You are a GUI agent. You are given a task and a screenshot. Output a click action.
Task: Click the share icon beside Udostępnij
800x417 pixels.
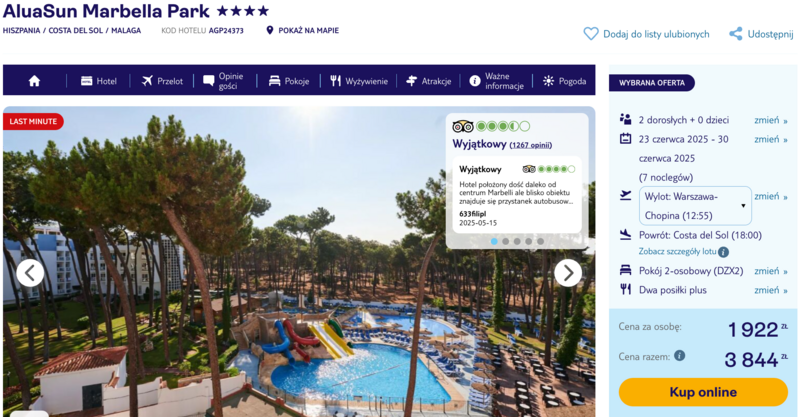[x=735, y=34]
